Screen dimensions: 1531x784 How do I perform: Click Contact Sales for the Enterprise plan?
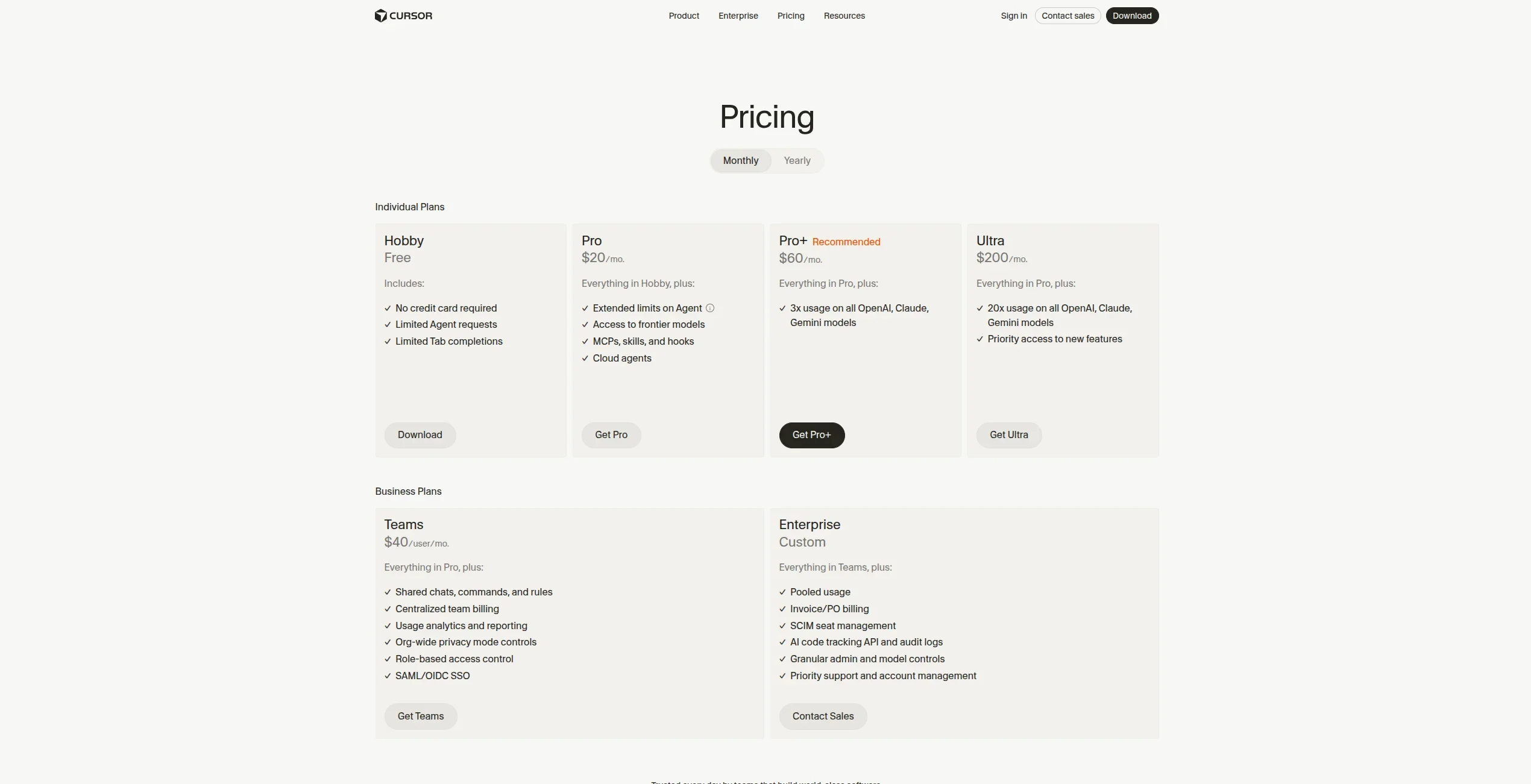(x=823, y=716)
